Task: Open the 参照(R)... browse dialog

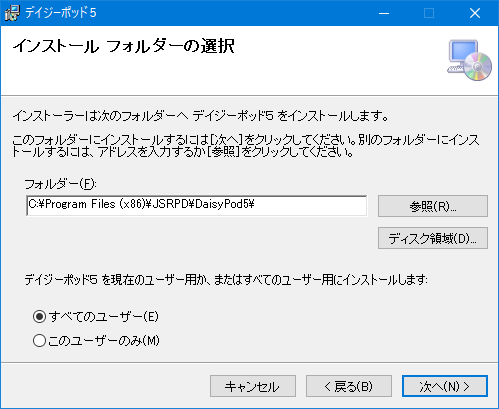Action: pos(433,206)
